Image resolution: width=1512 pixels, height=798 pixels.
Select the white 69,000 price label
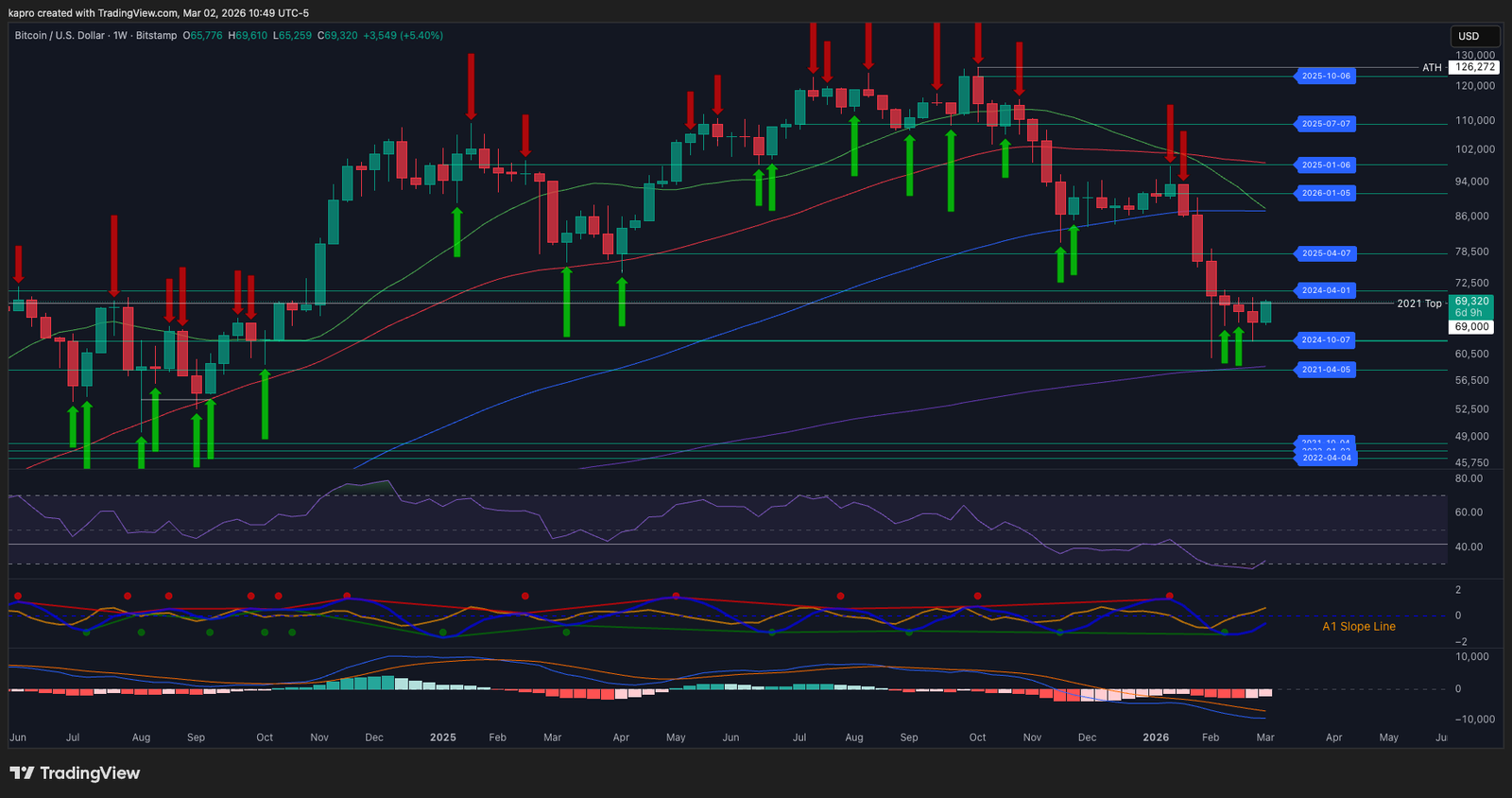(x=1471, y=327)
